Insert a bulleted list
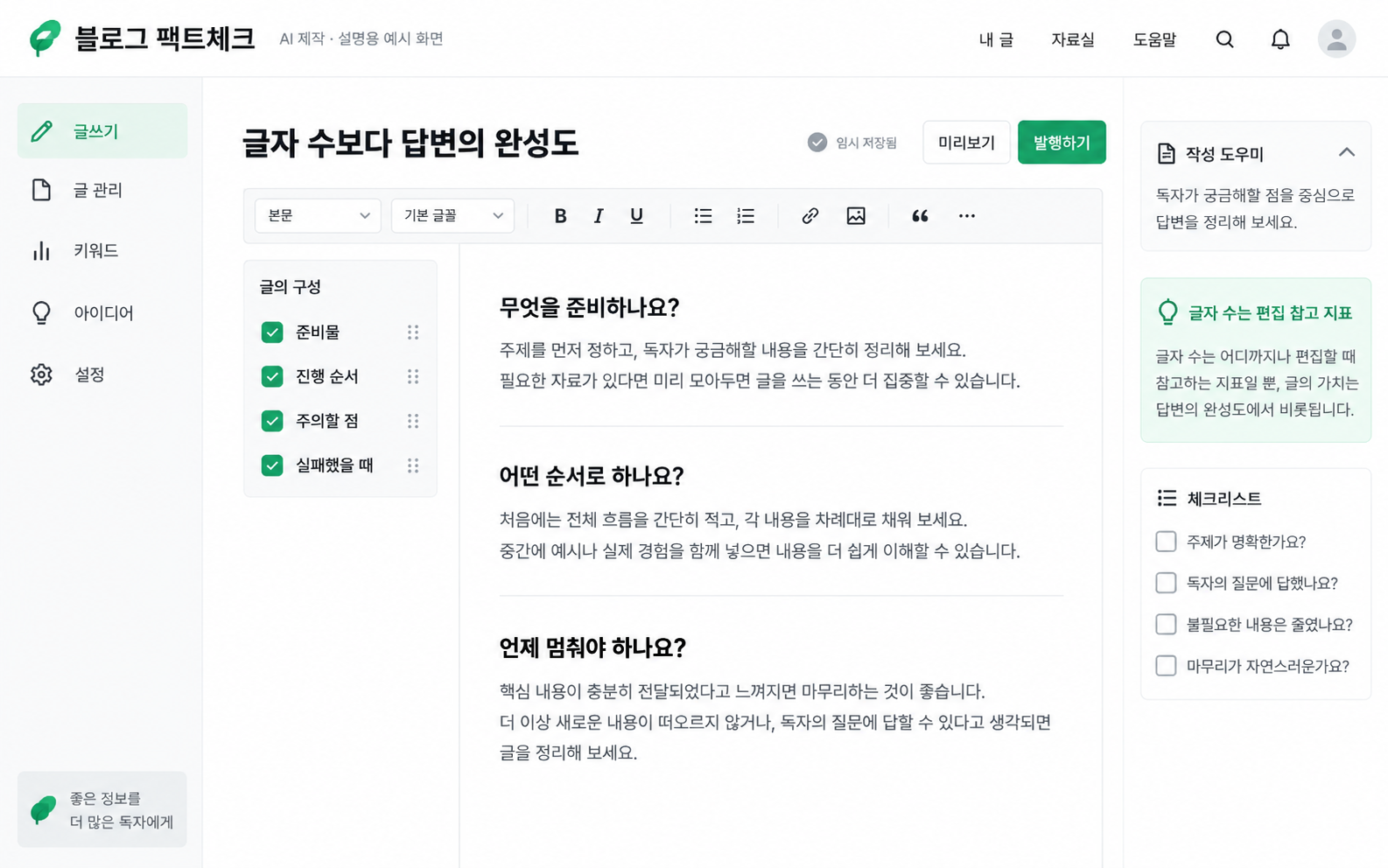This screenshot has width=1388, height=868. (703, 215)
